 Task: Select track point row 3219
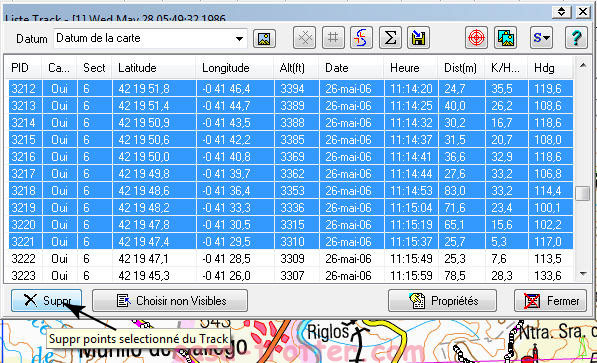point(291,208)
